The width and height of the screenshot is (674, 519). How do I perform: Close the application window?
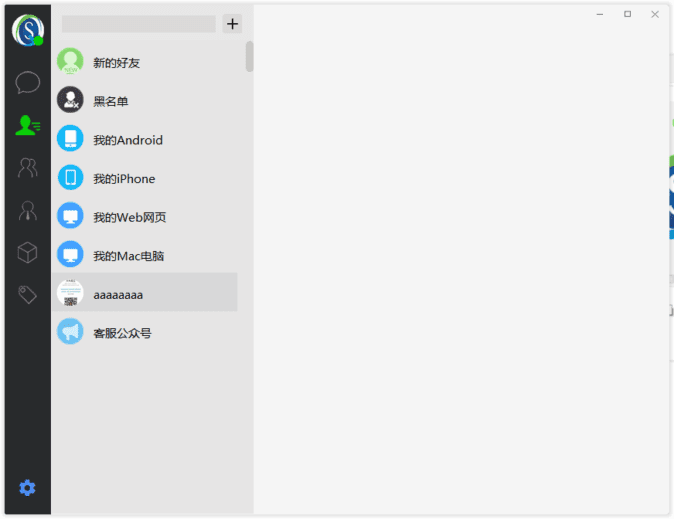tap(655, 15)
